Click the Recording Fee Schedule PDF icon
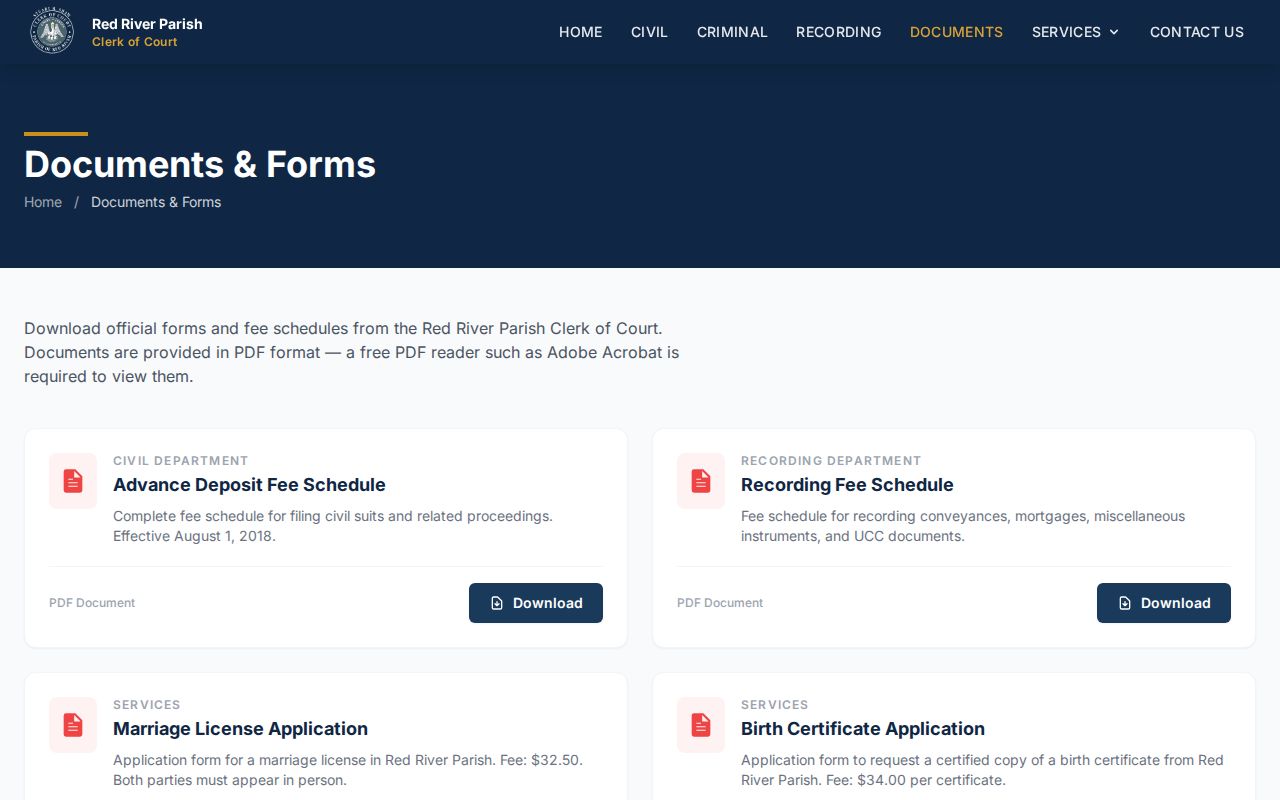 click(x=701, y=481)
